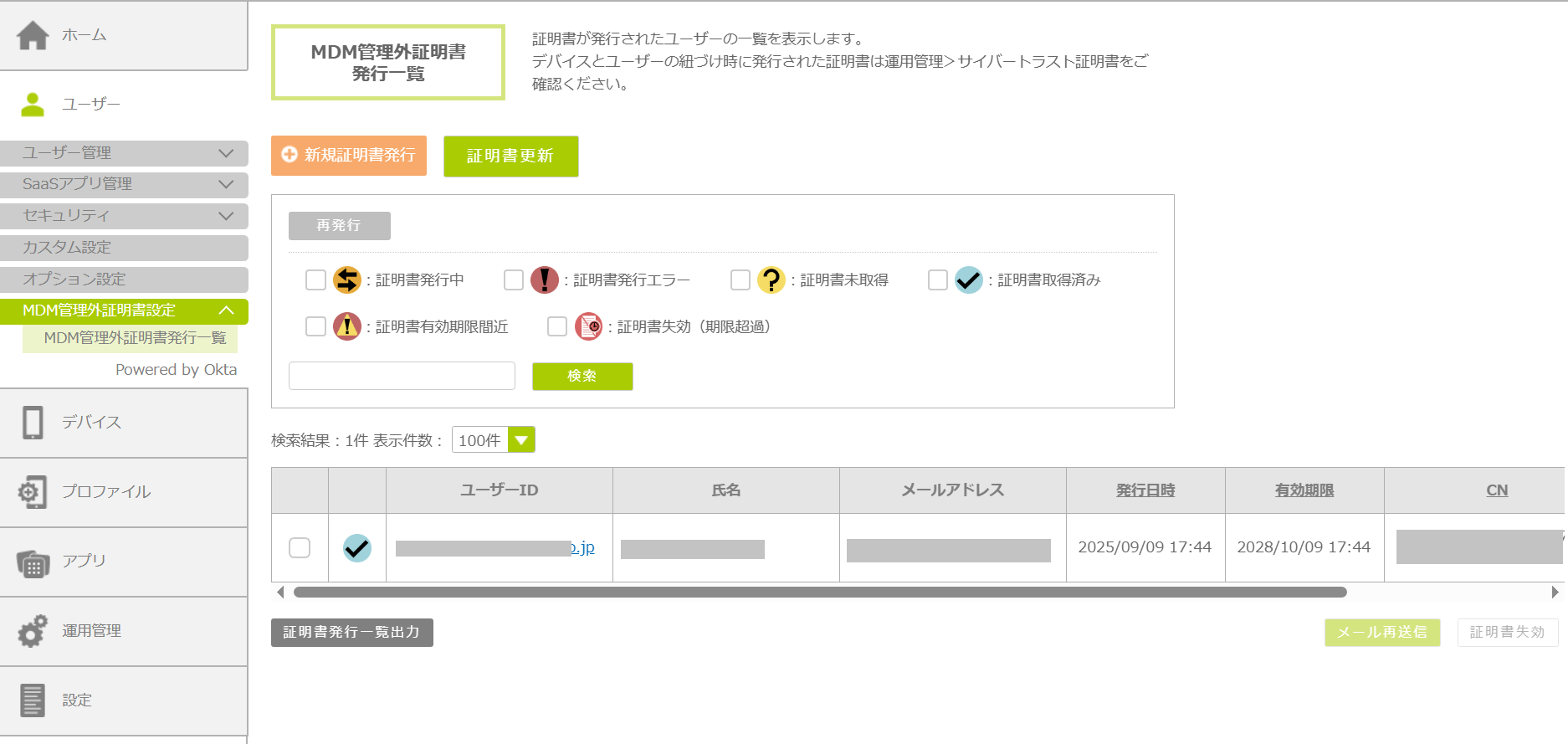Viewport: 1568px width, 744px height.
Task: Check the 証明書発行エラー filter checkbox
Action: click(514, 280)
